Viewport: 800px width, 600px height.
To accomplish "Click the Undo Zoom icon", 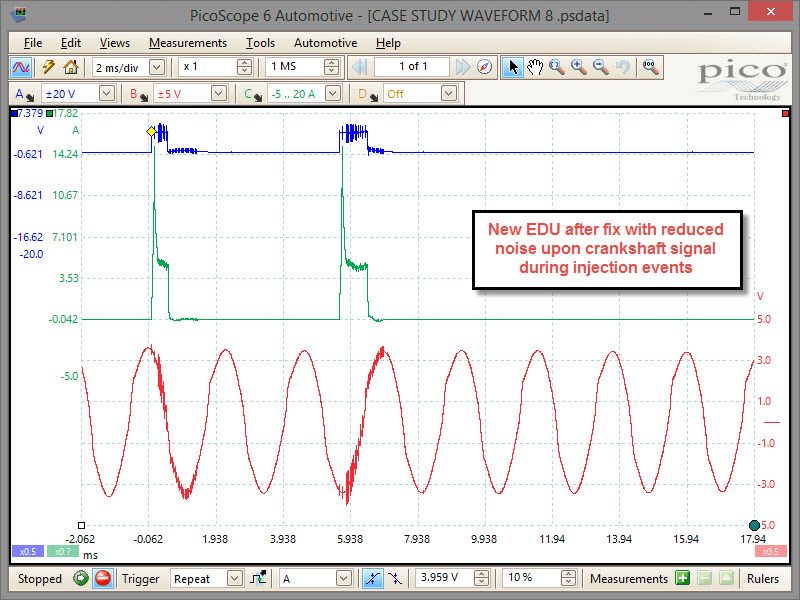I will (x=622, y=67).
